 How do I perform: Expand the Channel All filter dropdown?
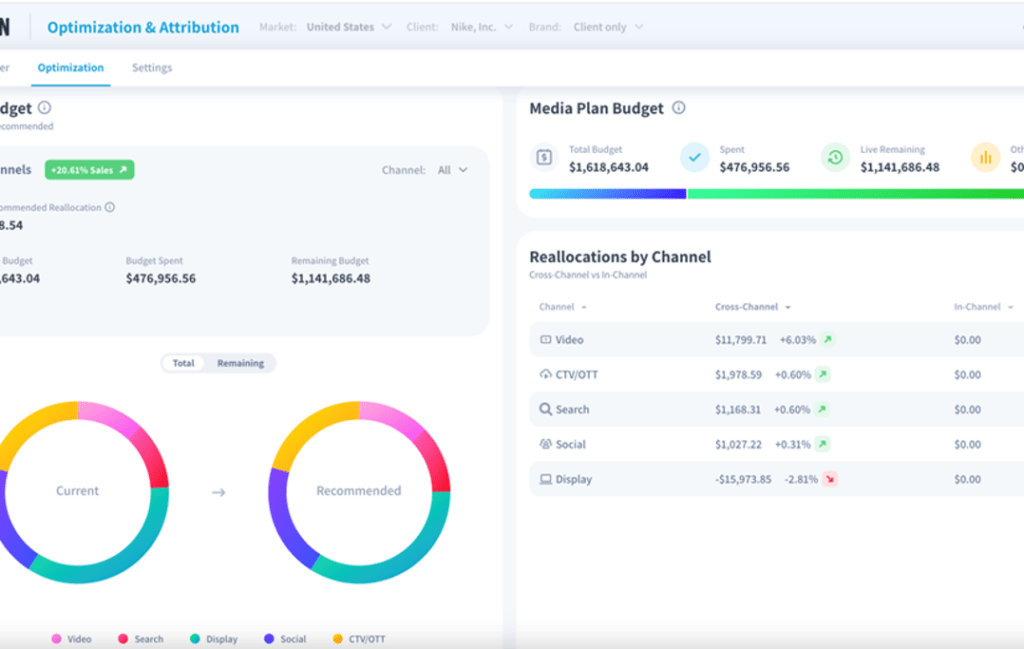[x=453, y=170]
